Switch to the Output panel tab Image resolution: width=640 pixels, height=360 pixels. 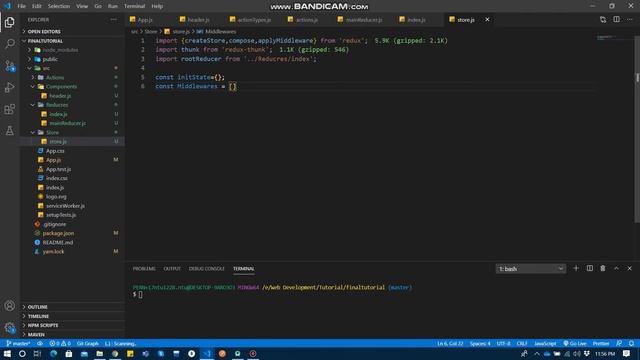point(172,269)
